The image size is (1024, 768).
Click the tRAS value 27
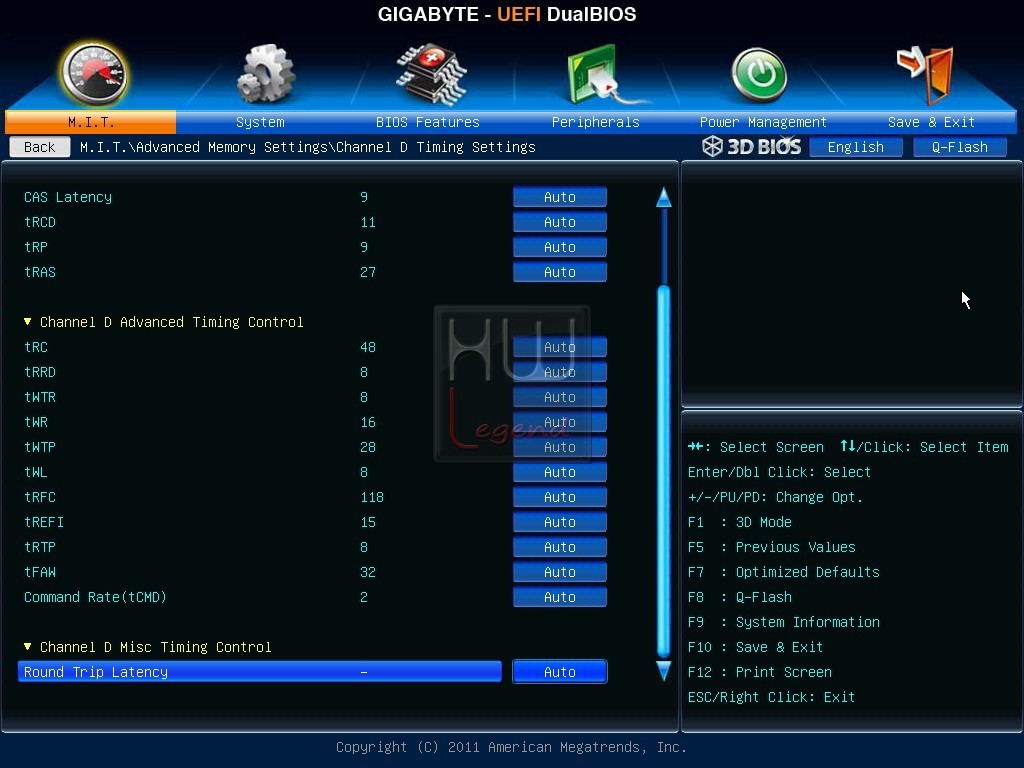point(368,272)
